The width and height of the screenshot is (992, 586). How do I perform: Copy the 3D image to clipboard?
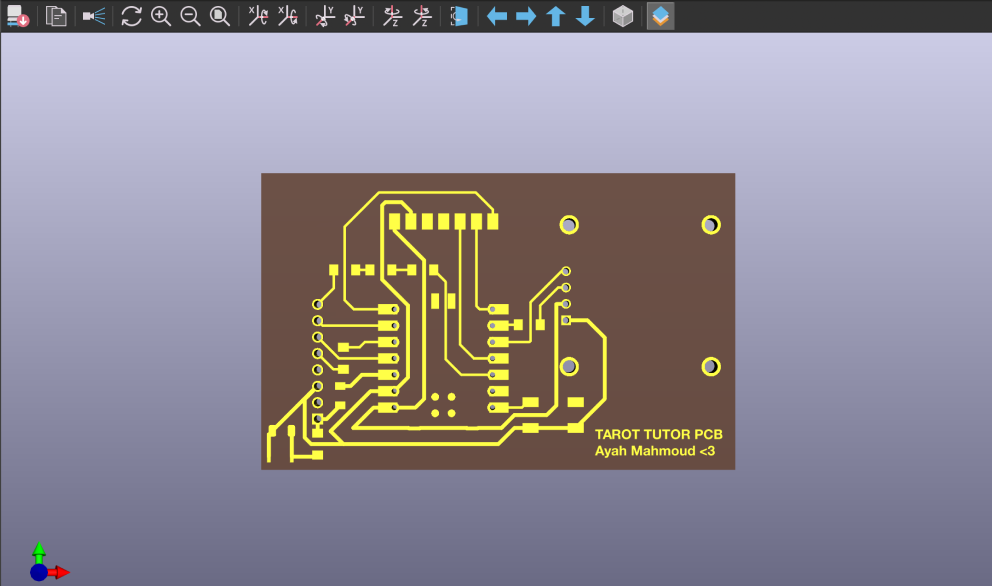click(57, 16)
